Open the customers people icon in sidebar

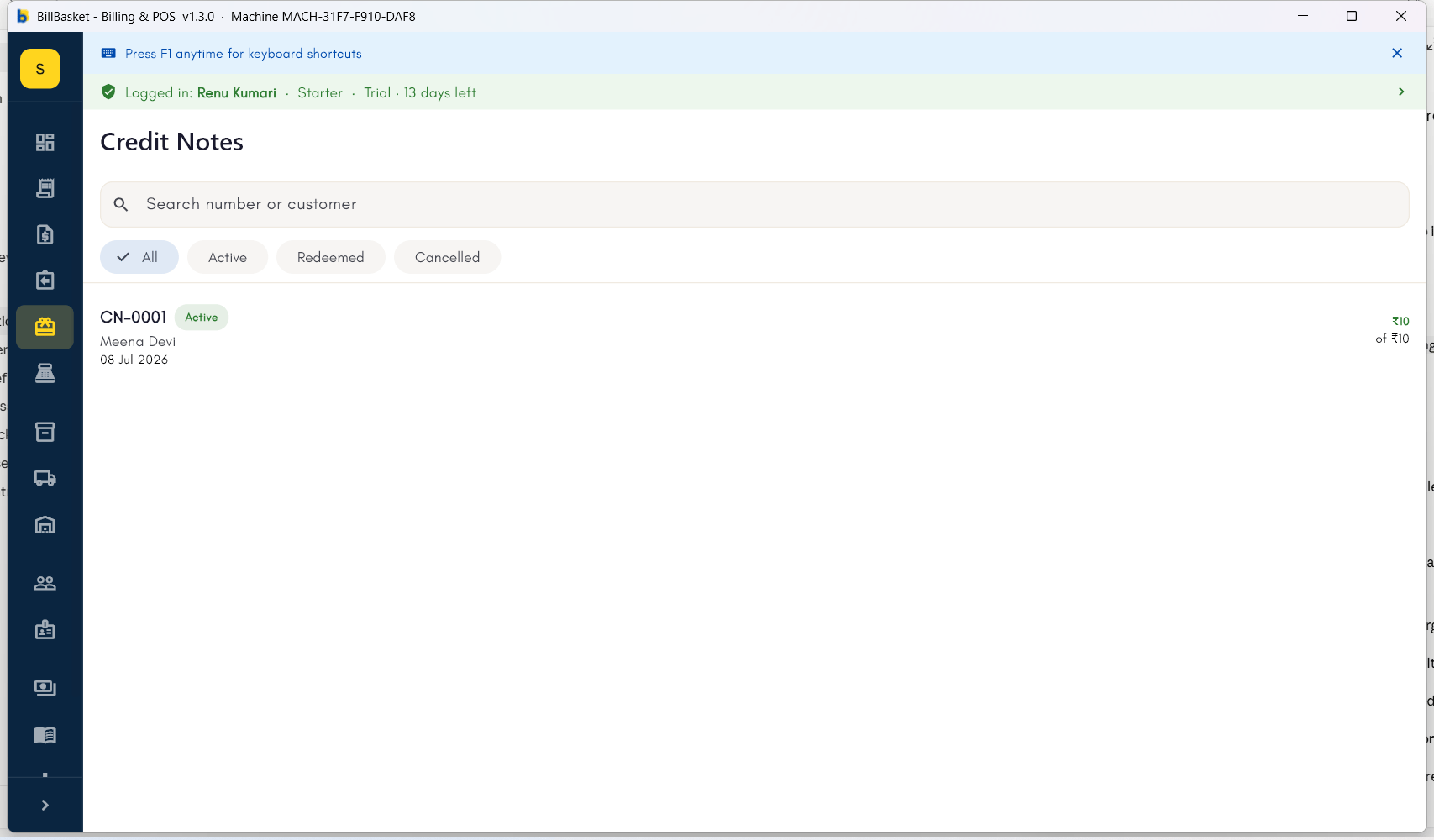click(x=45, y=583)
